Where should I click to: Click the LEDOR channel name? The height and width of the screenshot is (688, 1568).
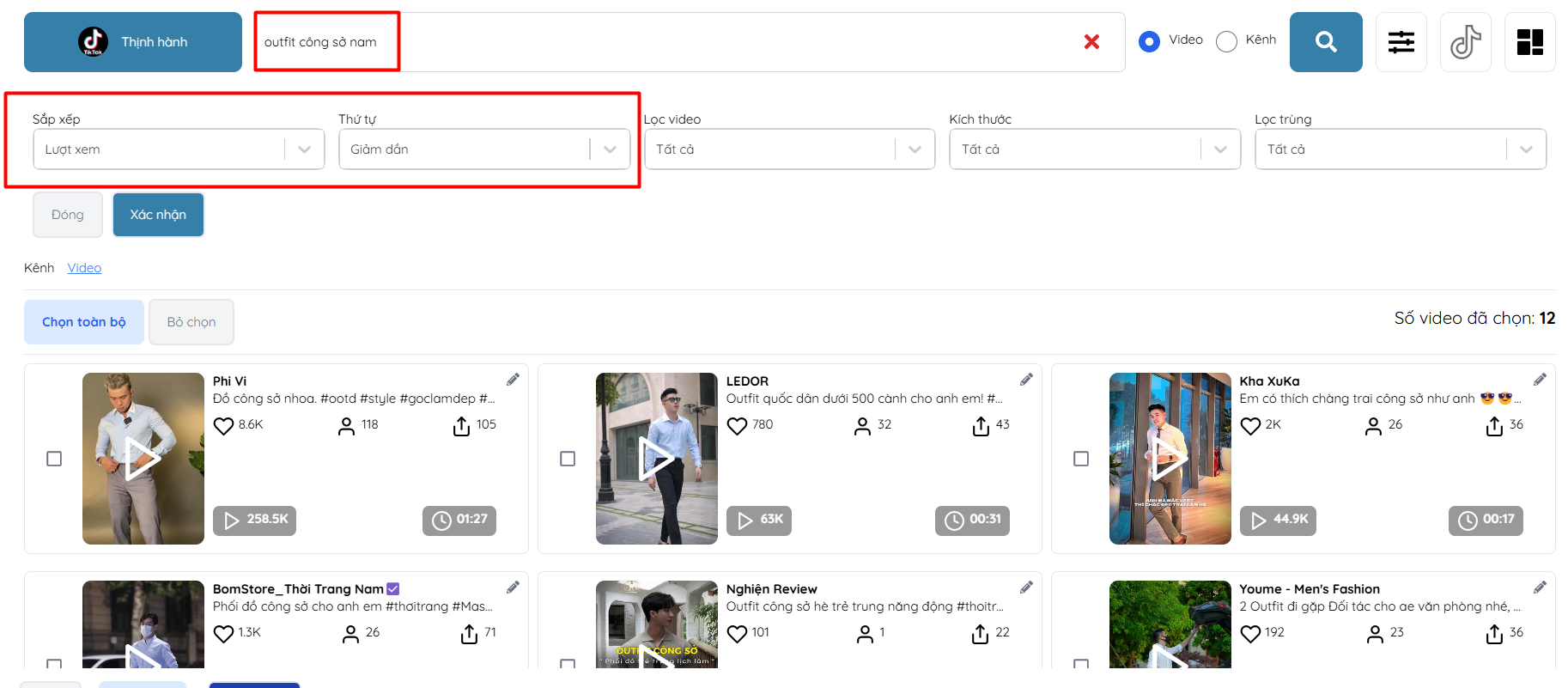[x=747, y=381]
